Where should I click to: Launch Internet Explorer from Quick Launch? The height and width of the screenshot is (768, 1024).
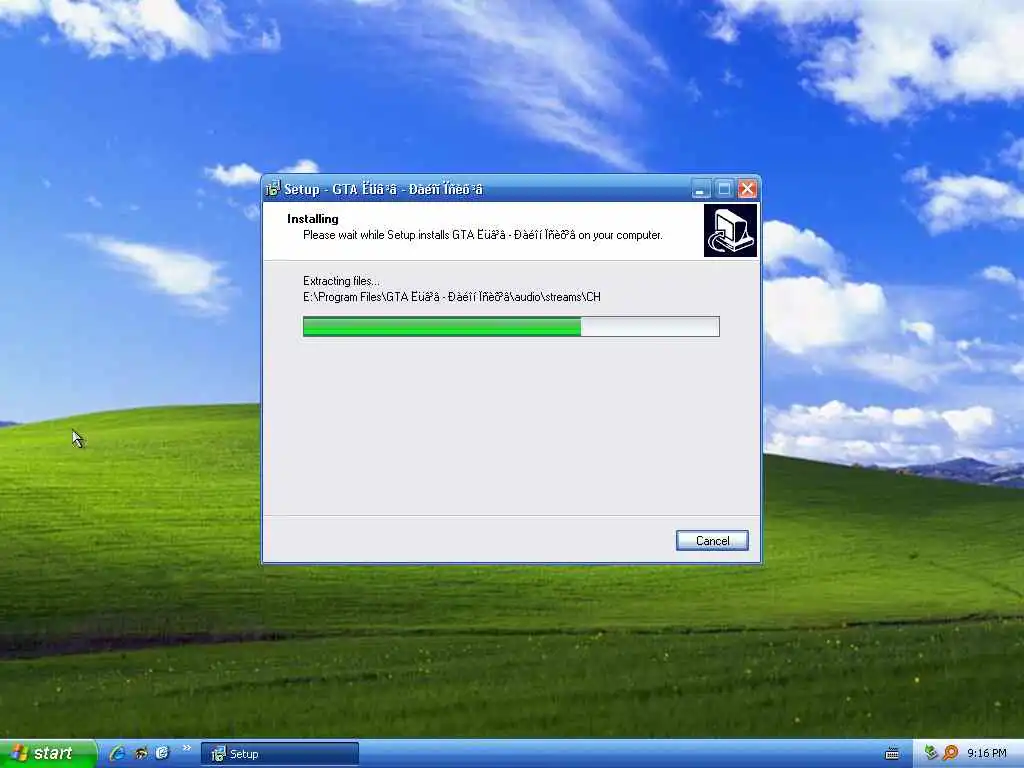[117, 753]
